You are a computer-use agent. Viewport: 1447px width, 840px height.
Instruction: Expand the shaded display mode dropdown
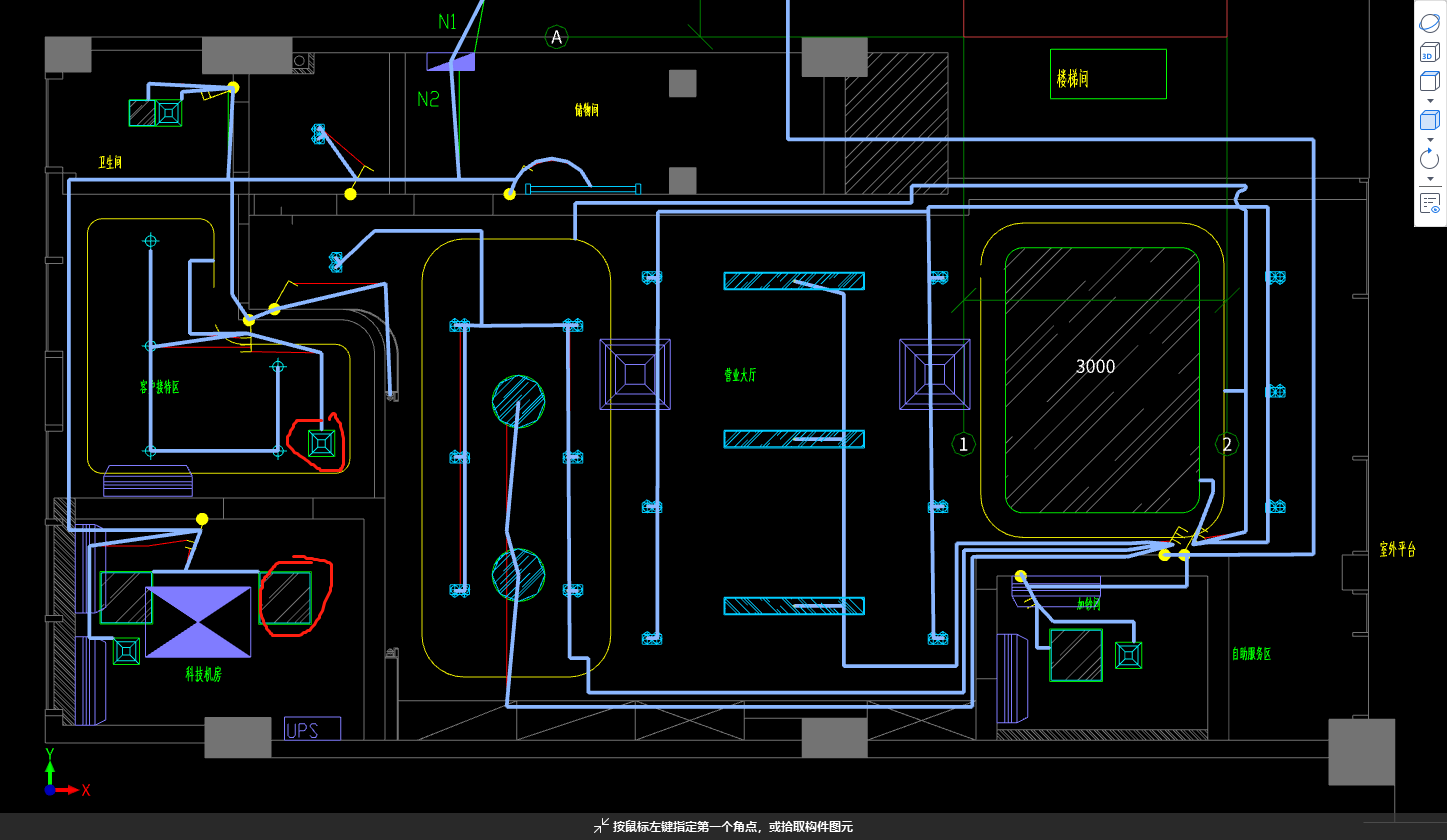click(x=1429, y=140)
